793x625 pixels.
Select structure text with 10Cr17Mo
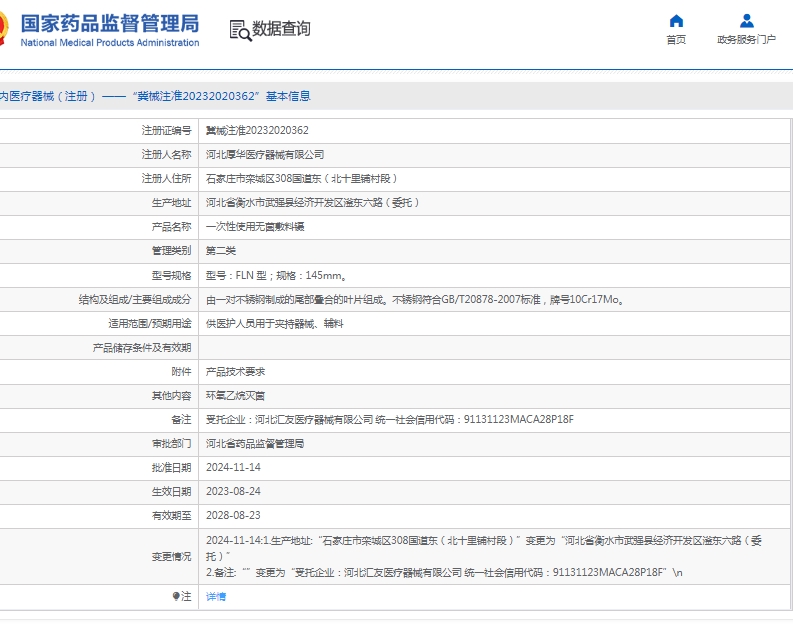click(x=415, y=299)
